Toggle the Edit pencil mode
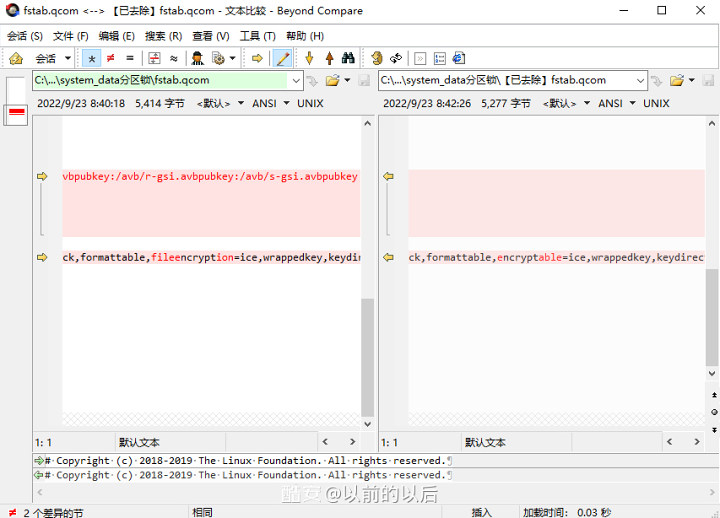 (282, 58)
